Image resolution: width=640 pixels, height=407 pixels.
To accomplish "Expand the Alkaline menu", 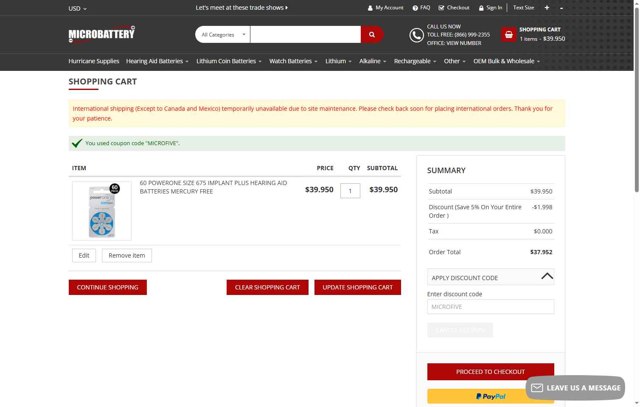I will 372,61.
